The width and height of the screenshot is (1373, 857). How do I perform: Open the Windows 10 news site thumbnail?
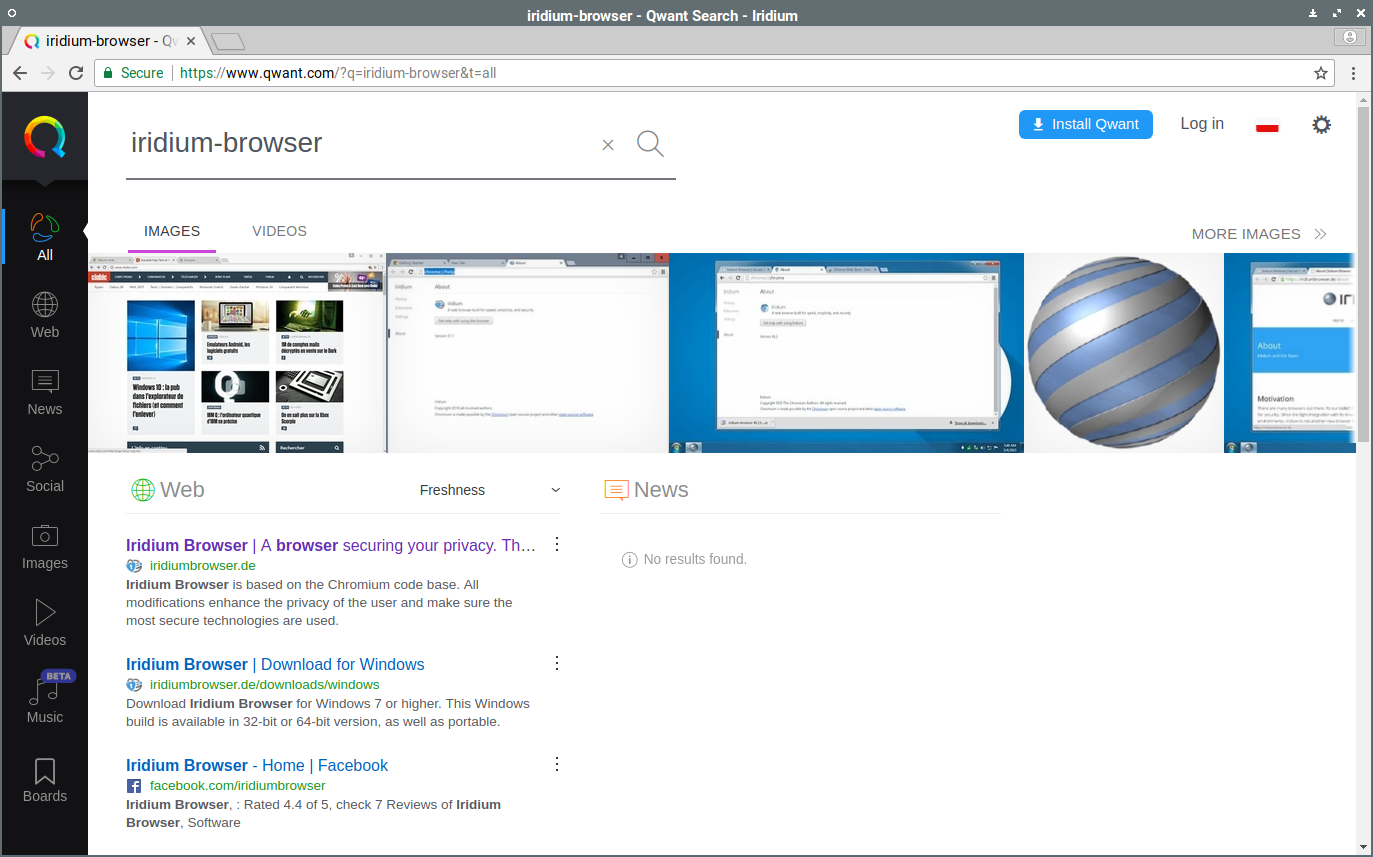click(x=236, y=353)
